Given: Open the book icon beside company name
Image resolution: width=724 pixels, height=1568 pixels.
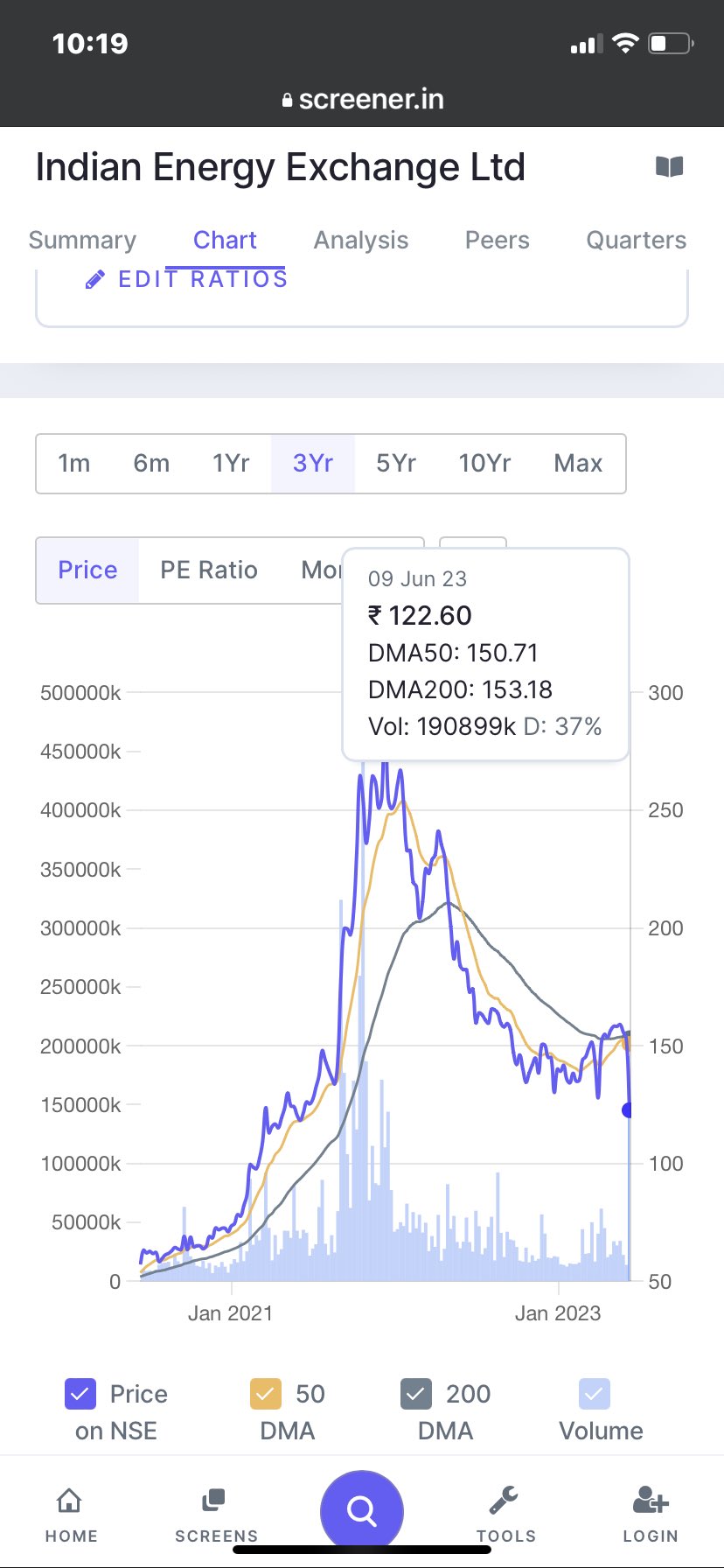Looking at the screenshot, I should point(669,166).
